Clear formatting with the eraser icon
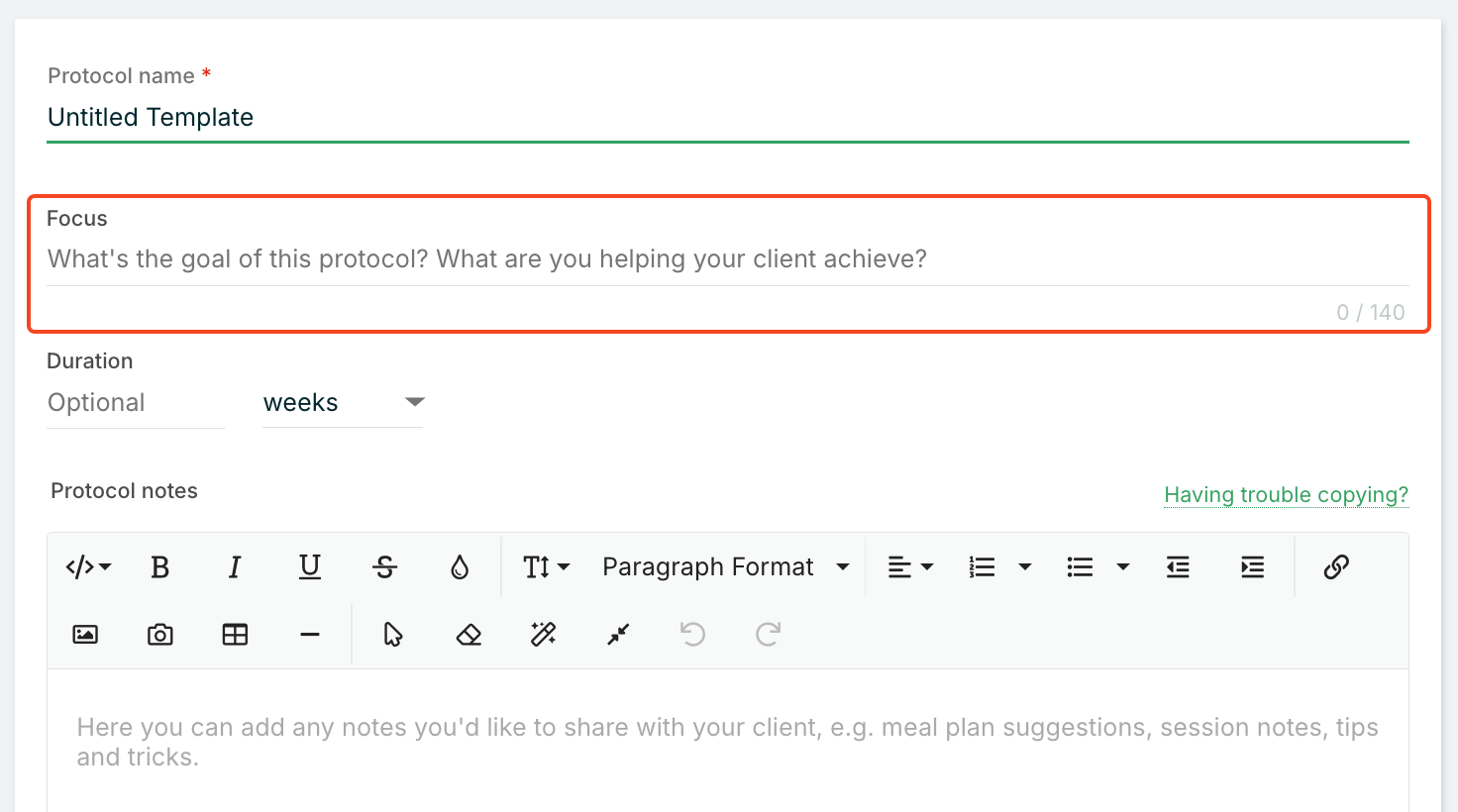Viewport: 1458px width, 812px height. point(469,635)
